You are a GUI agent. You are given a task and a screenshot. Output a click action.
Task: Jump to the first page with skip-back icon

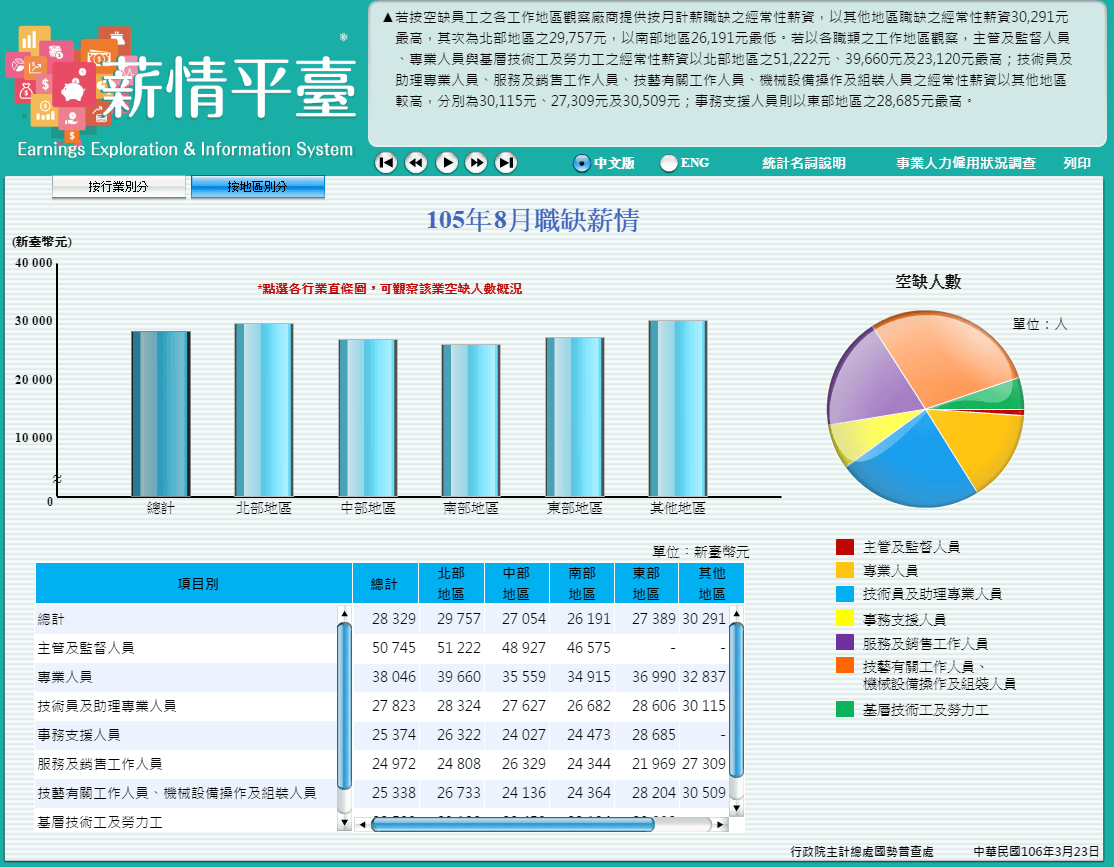click(x=386, y=162)
